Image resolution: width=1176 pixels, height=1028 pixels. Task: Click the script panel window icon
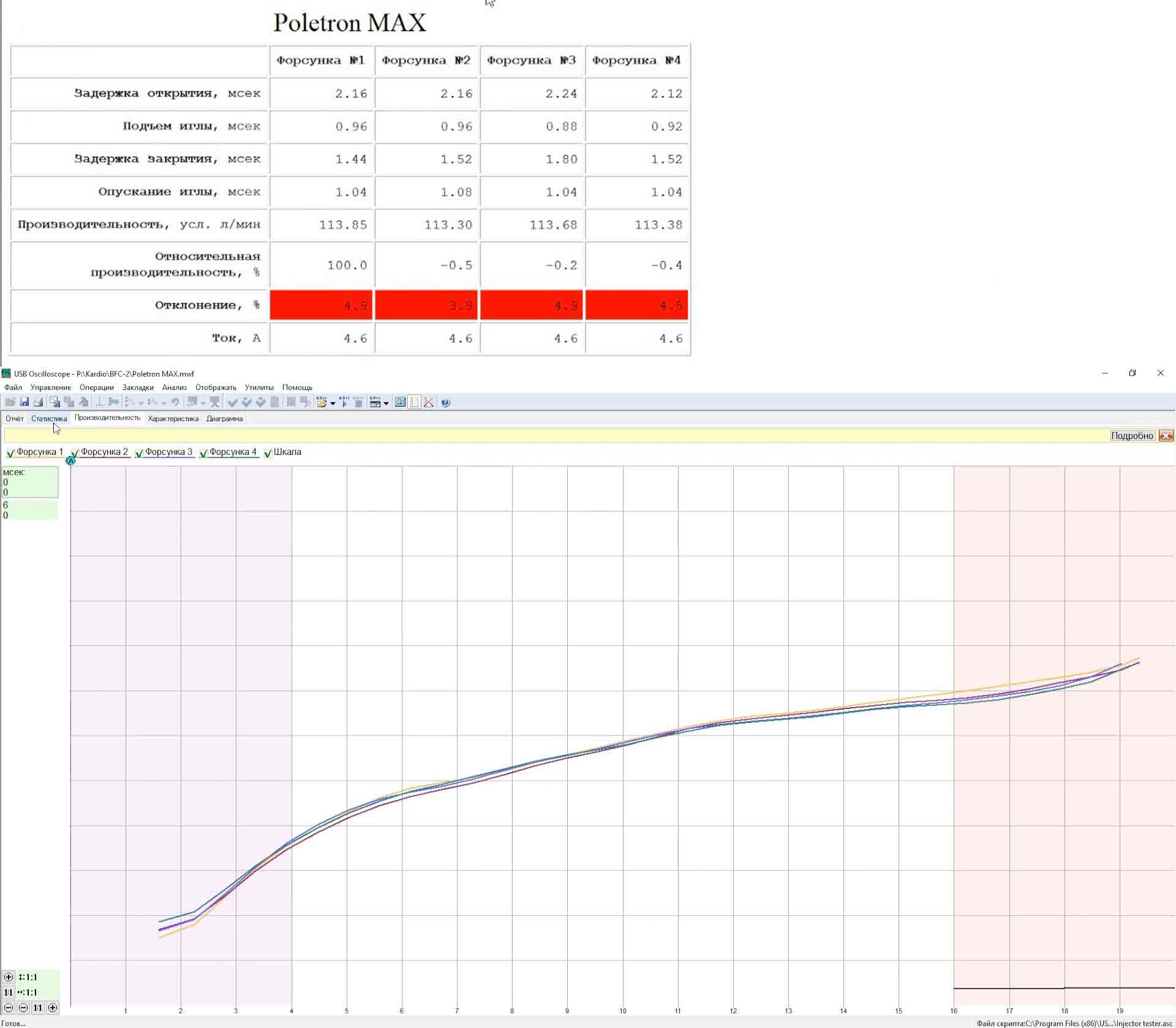pos(375,402)
